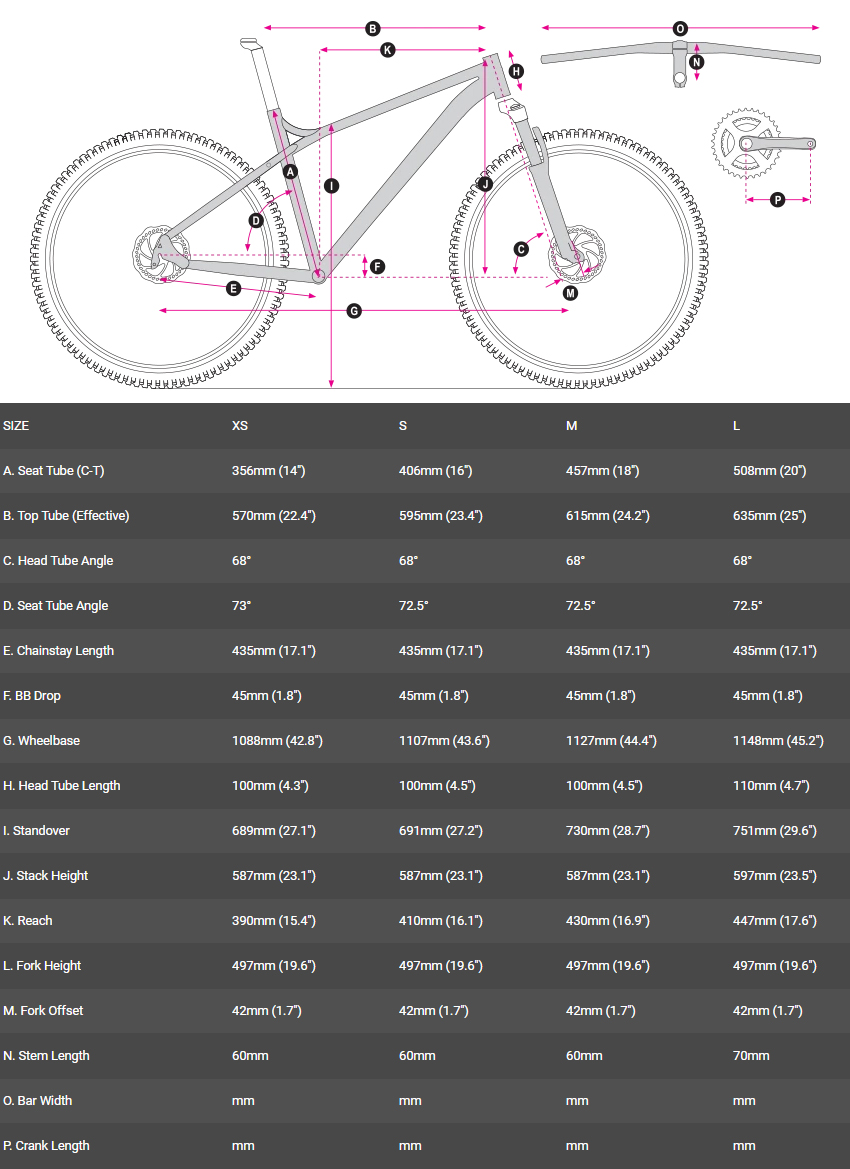Select the circled E chainstay marker
This screenshot has width=850, height=1169.
(234, 288)
